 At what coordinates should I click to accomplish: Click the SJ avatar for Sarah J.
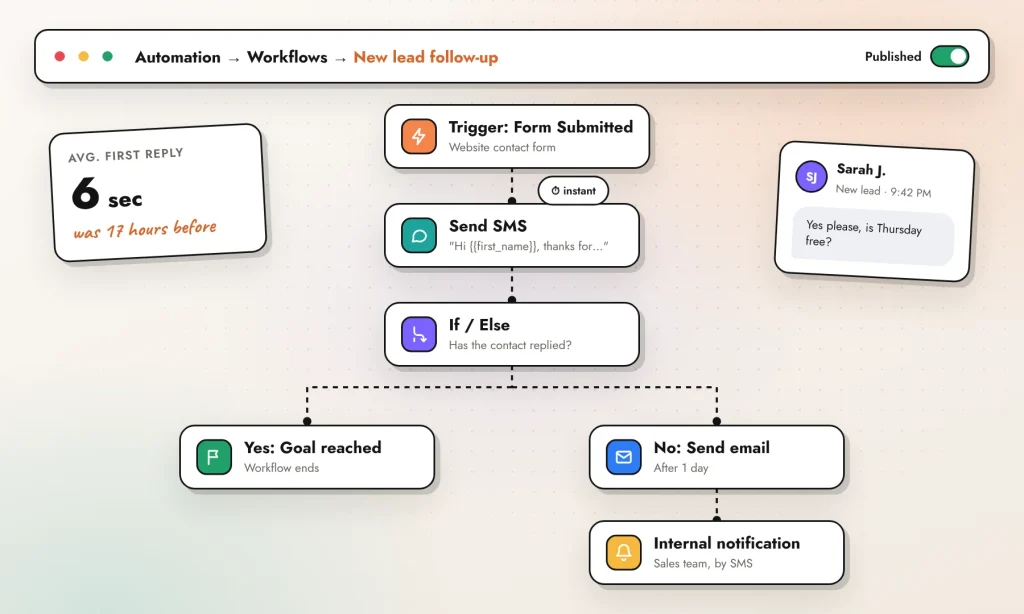click(x=811, y=176)
